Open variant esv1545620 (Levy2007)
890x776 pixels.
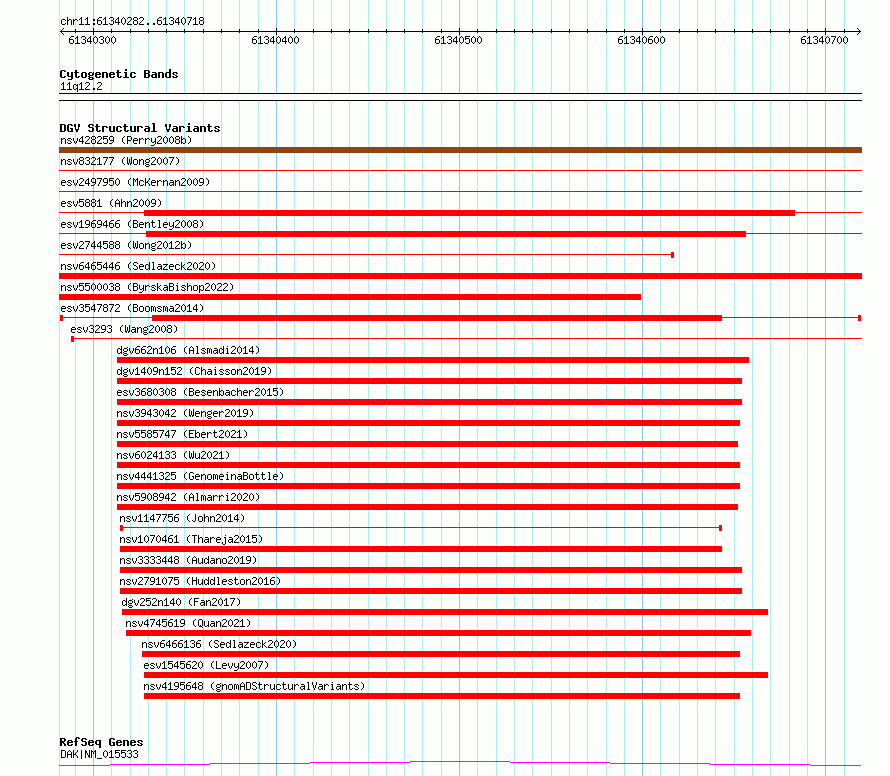pos(206,665)
